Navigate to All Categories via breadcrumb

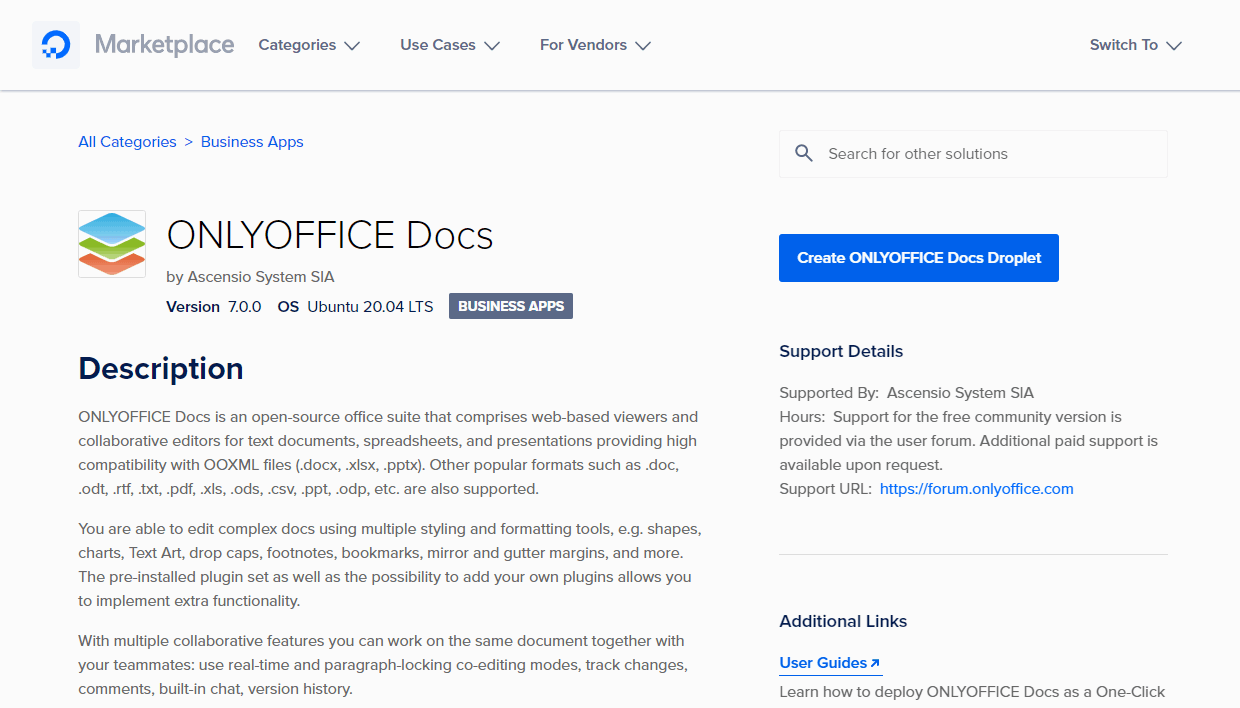[127, 141]
